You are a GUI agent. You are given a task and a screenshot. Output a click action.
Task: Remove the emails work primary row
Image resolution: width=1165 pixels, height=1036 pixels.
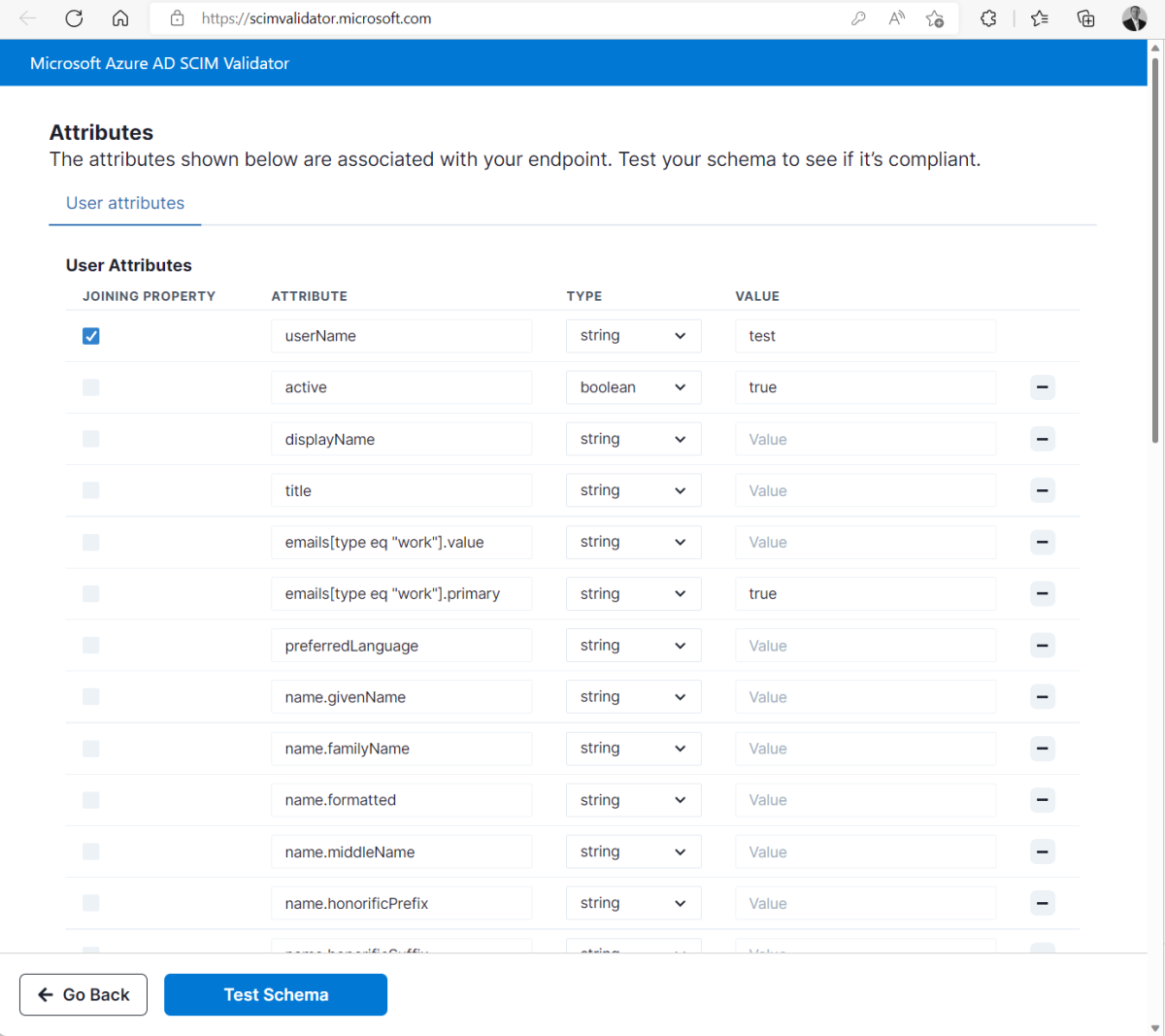(x=1043, y=593)
